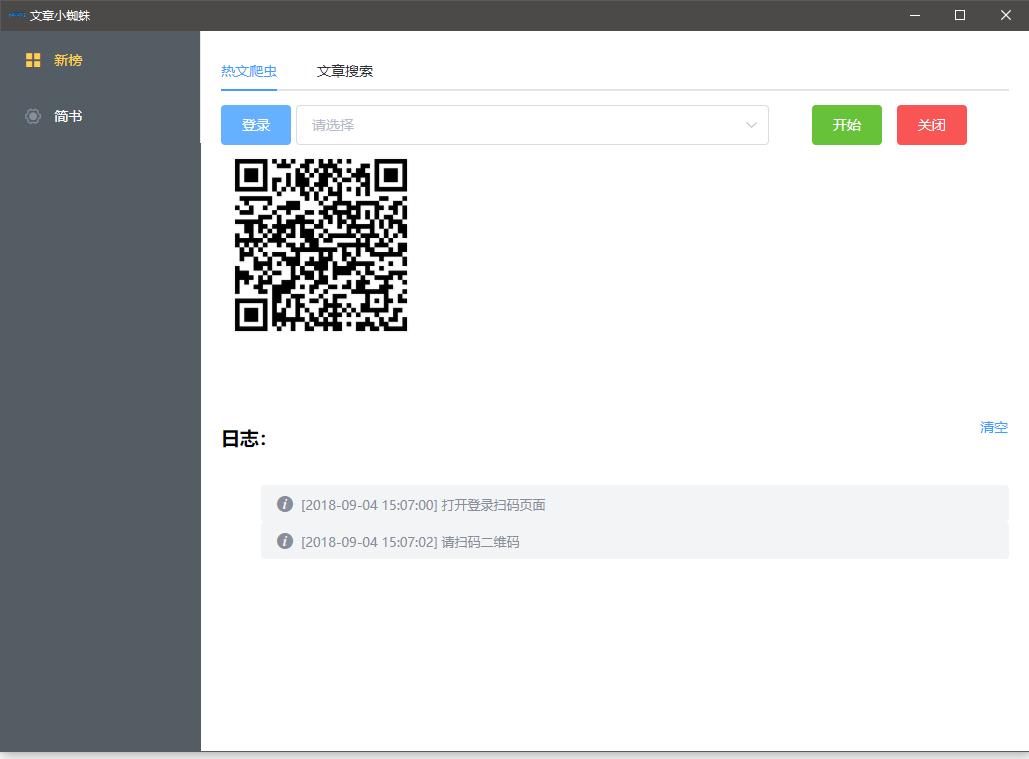Click the 日志 heading label
This screenshot has height=759, width=1029.
pos(243,438)
